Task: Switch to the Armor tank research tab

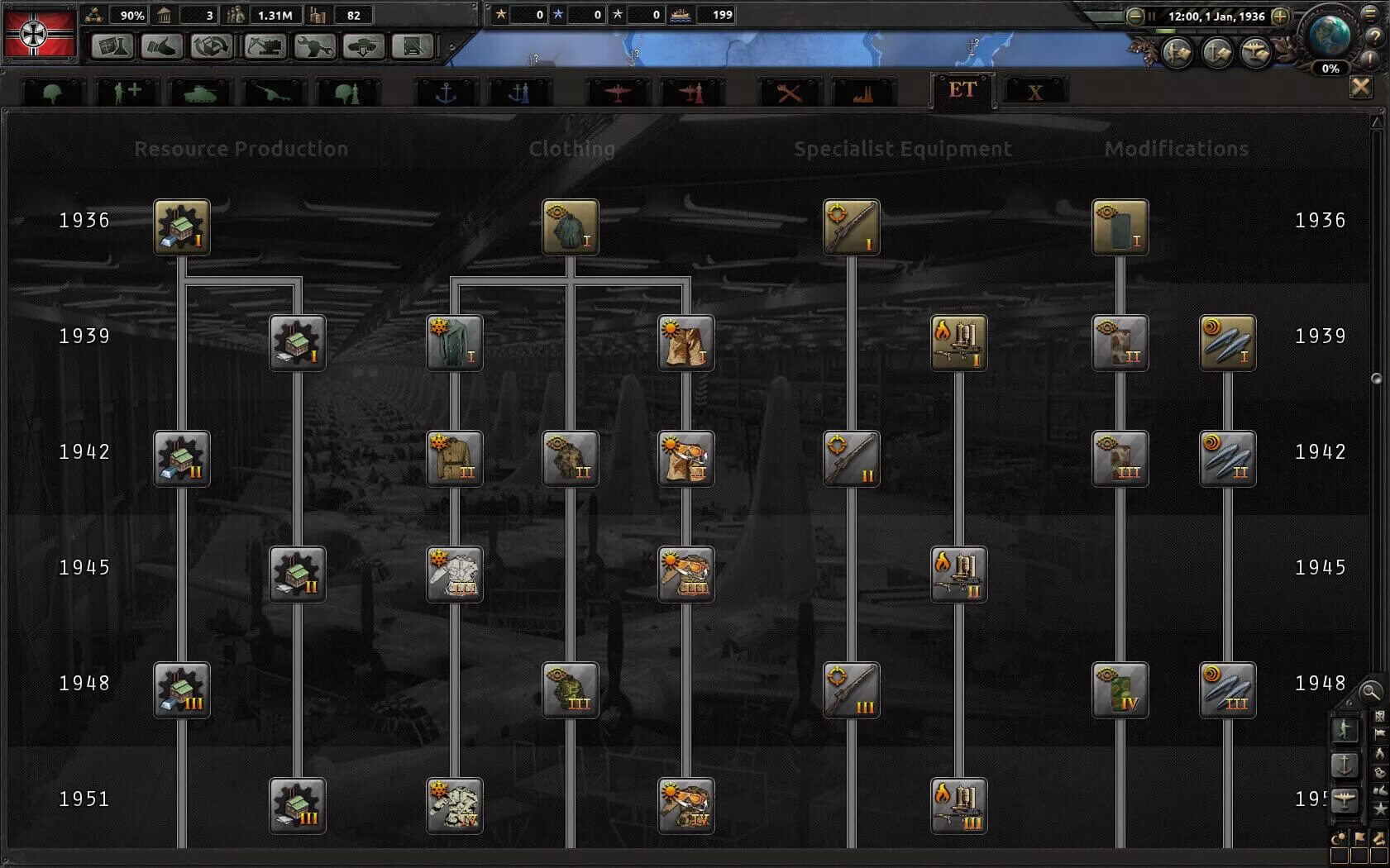Action: pyautogui.click(x=200, y=93)
